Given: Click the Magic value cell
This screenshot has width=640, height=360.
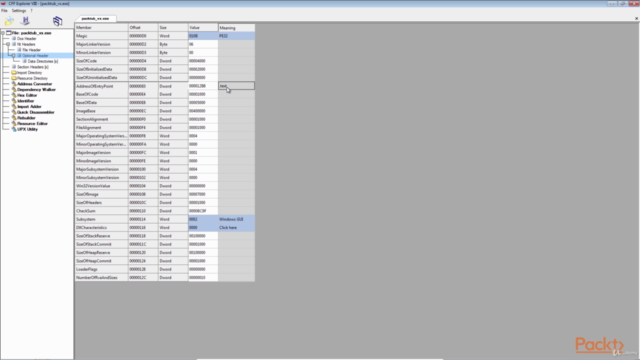Looking at the screenshot, I should 203,36.
